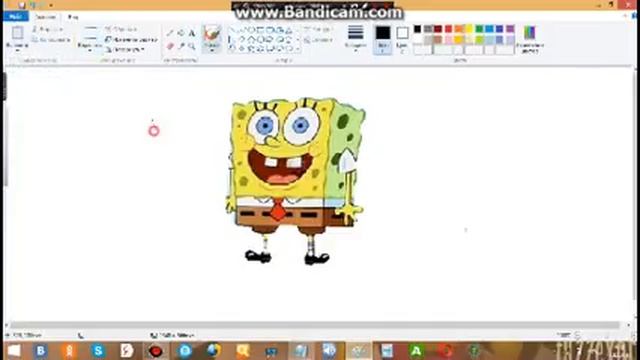Pick the pink palette swatch in second row
The image size is (640, 360).
tap(448, 40)
